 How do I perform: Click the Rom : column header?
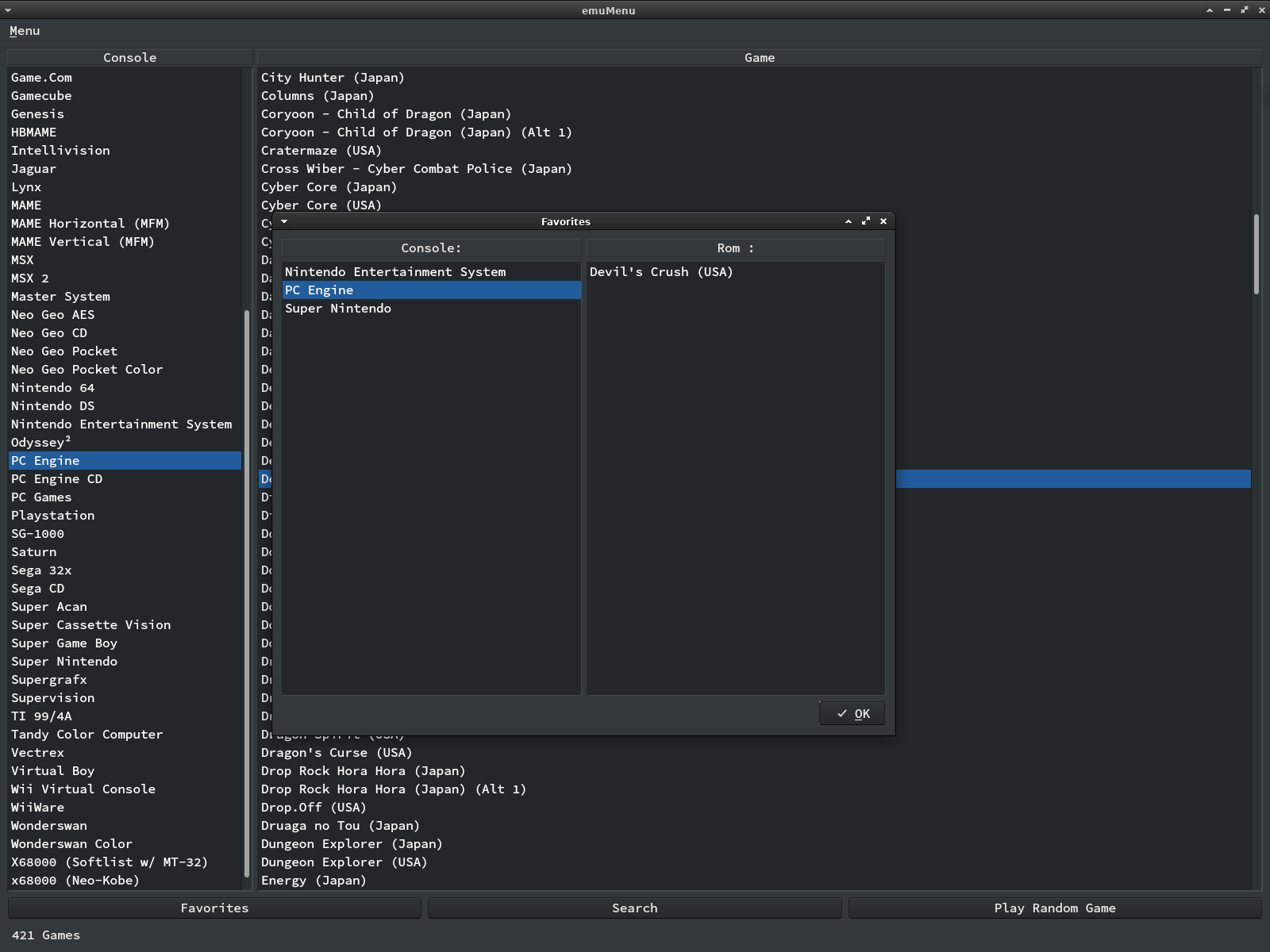736,248
